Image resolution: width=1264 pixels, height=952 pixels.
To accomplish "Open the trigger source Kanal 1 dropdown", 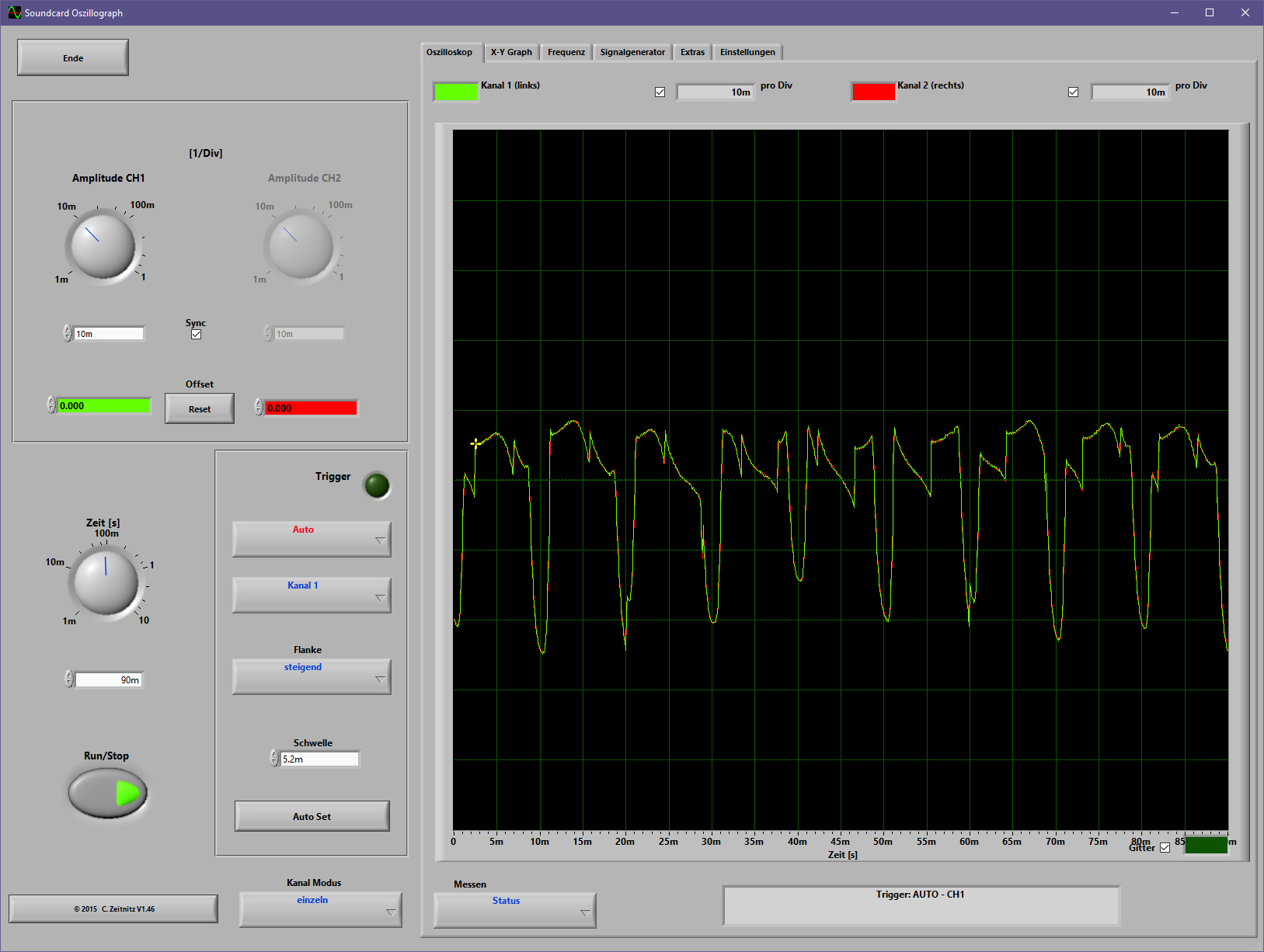I will click(x=312, y=595).
